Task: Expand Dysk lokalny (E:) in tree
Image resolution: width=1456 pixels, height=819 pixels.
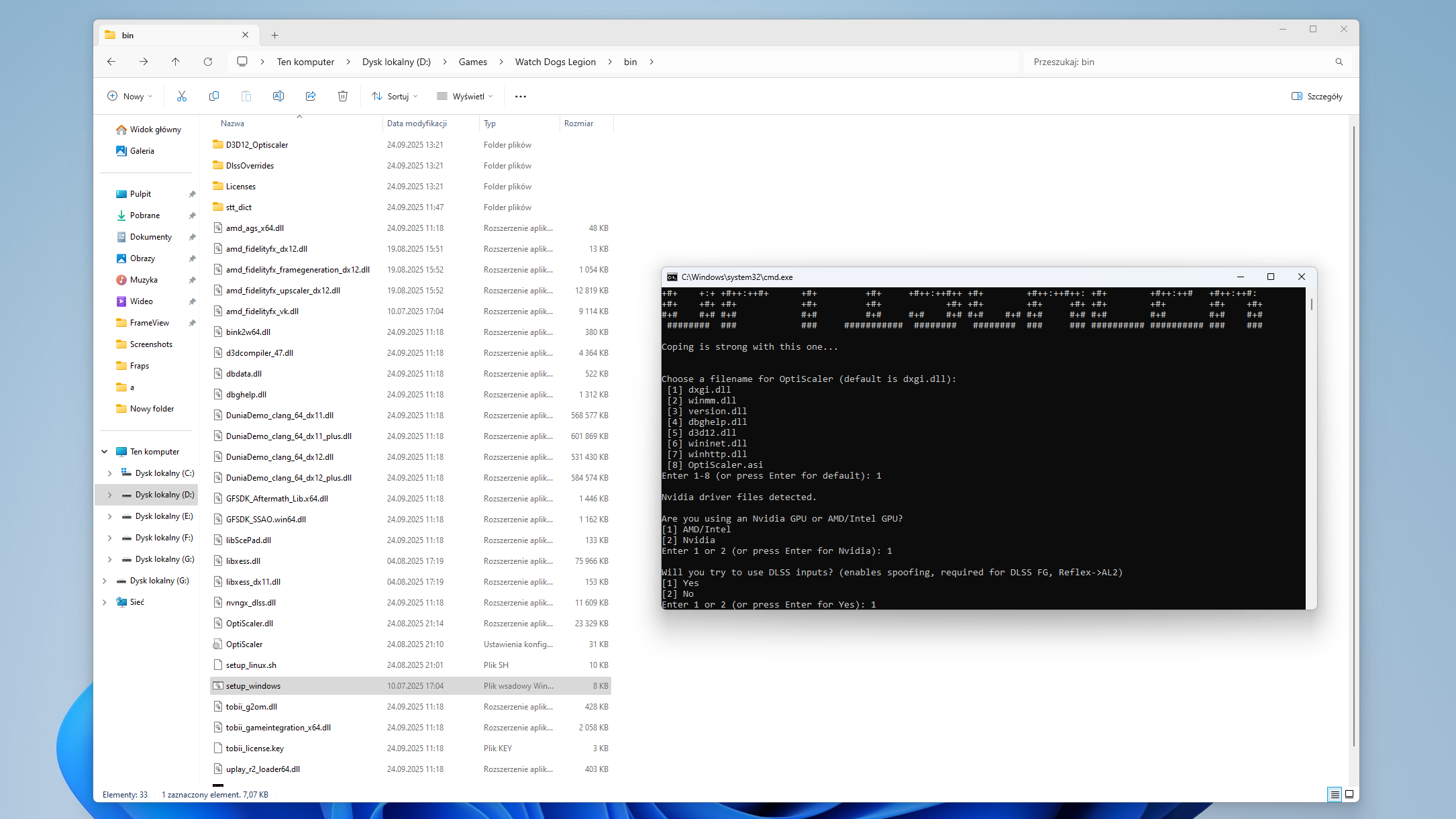Action: 110,516
